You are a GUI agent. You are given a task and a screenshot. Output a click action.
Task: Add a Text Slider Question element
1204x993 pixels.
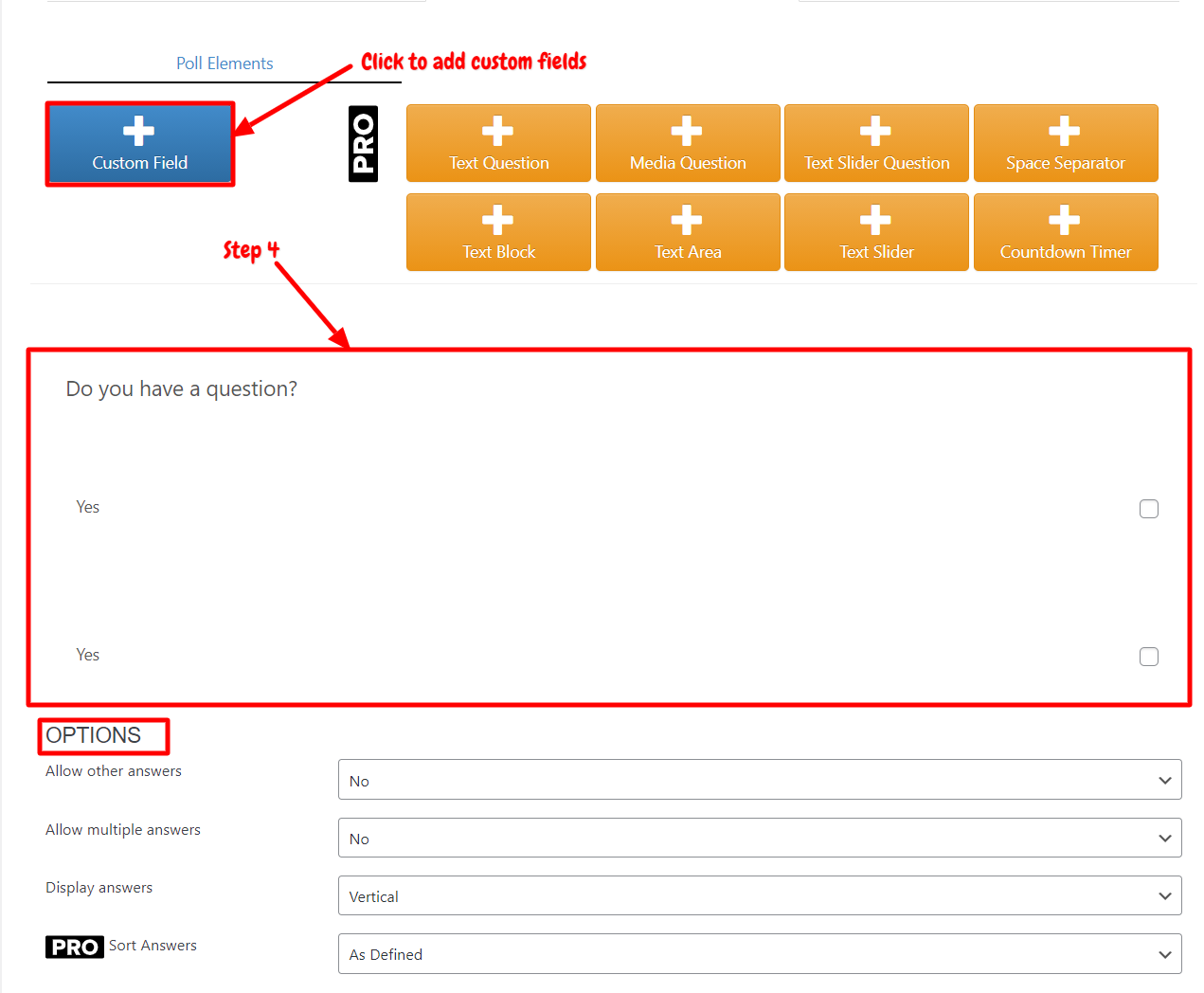pyautogui.click(x=876, y=143)
